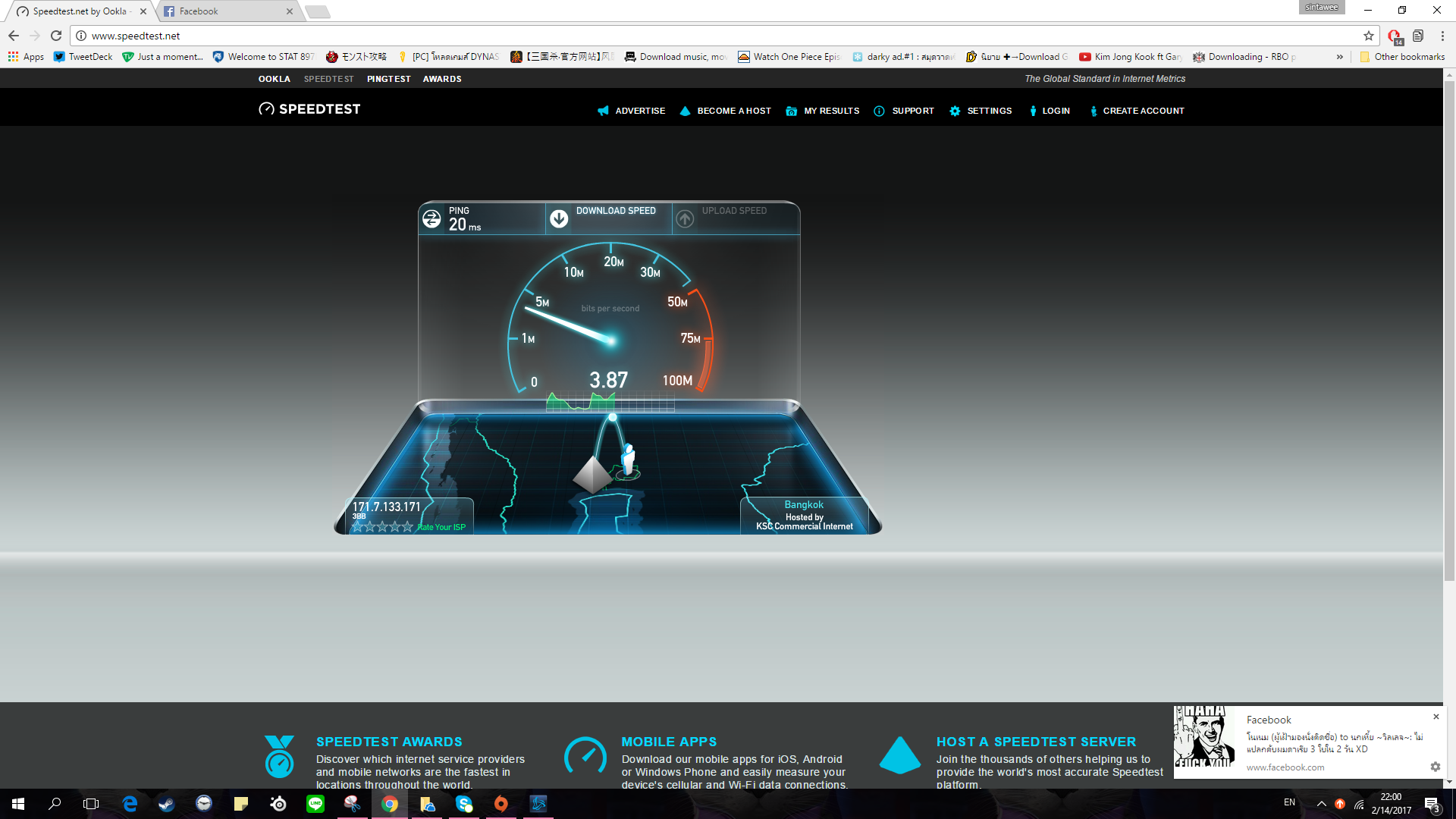This screenshot has height=819, width=1456.
Task: Click the Chrome back arrow
Action: pyautogui.click(x=14, y=36)
